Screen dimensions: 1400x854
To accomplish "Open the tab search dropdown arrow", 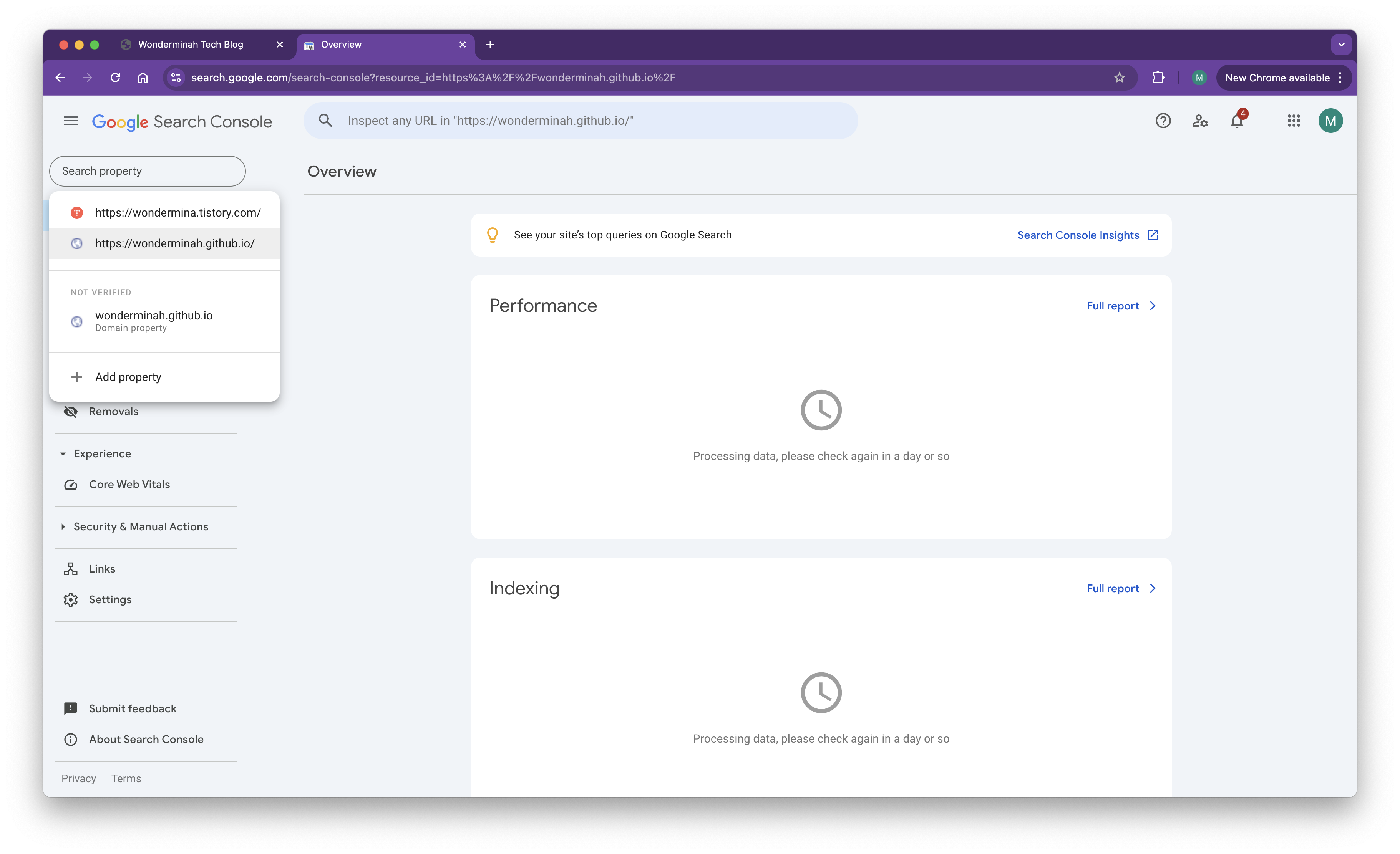I will click(x=1341, y=44).
